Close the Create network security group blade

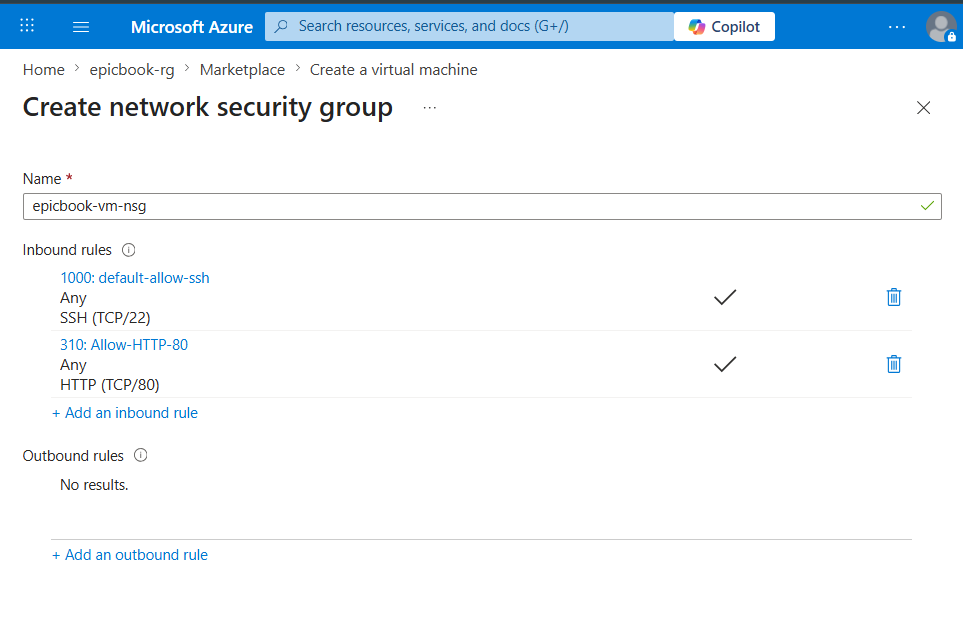(x=923, y=108)
